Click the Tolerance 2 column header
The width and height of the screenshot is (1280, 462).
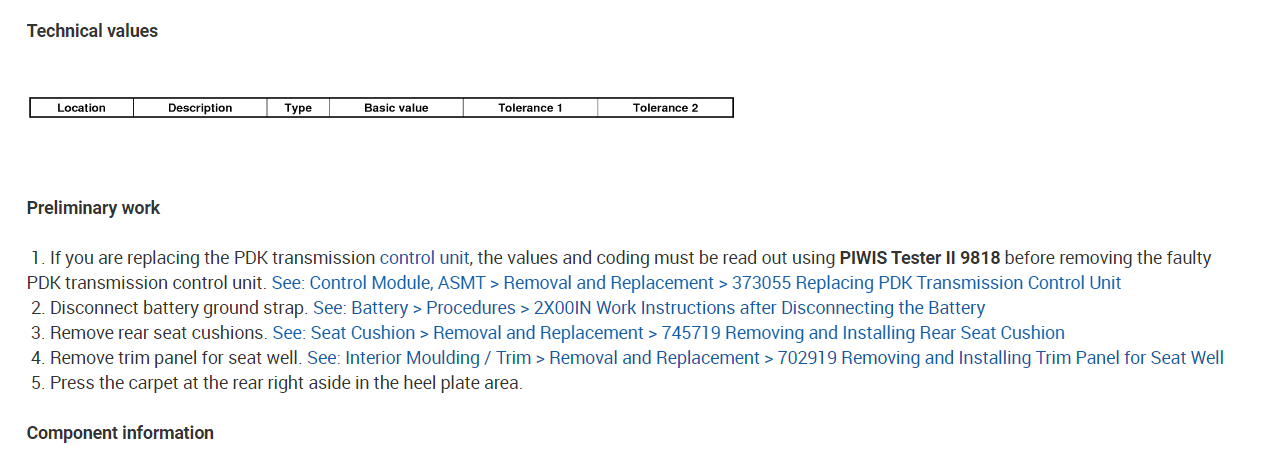(x=665, y=108)
